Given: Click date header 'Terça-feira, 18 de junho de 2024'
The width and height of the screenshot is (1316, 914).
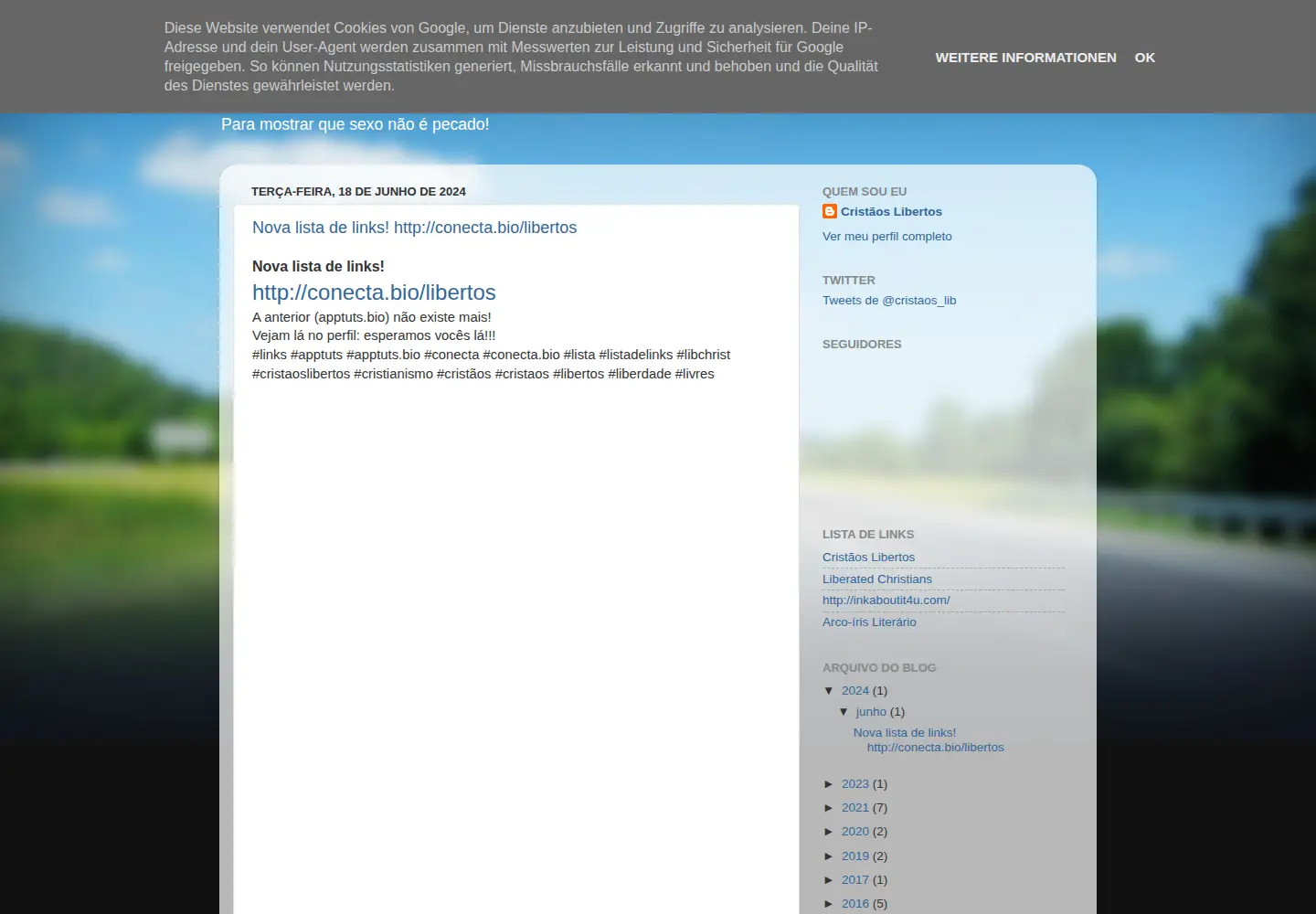Looking at the screenshot, I should [358, 192].
